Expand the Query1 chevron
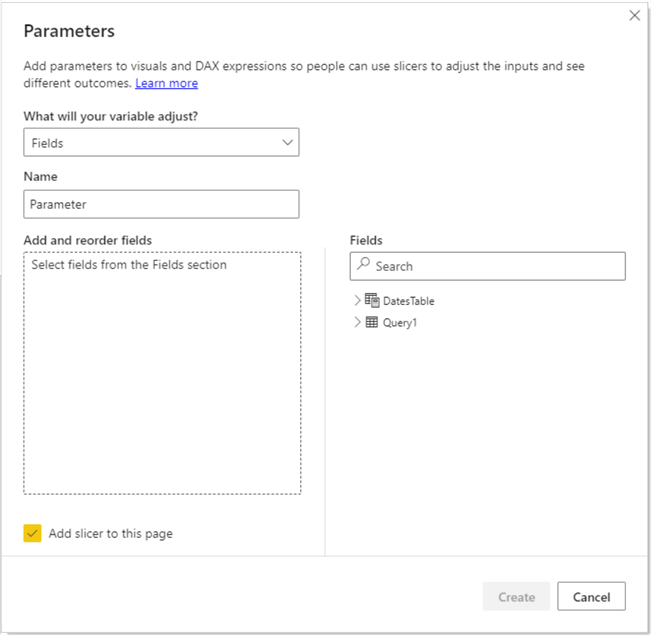 (x=358, y=322)
